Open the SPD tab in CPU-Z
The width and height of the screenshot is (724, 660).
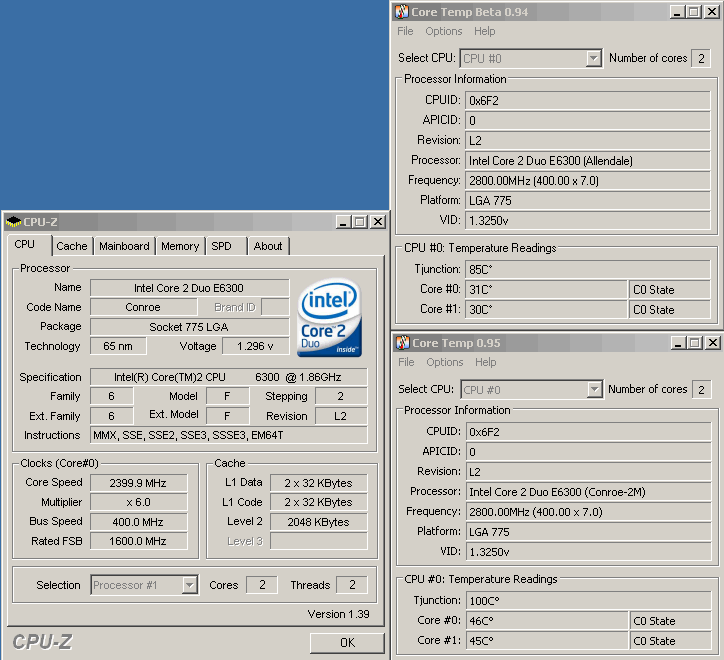click(x=225, y=246)
